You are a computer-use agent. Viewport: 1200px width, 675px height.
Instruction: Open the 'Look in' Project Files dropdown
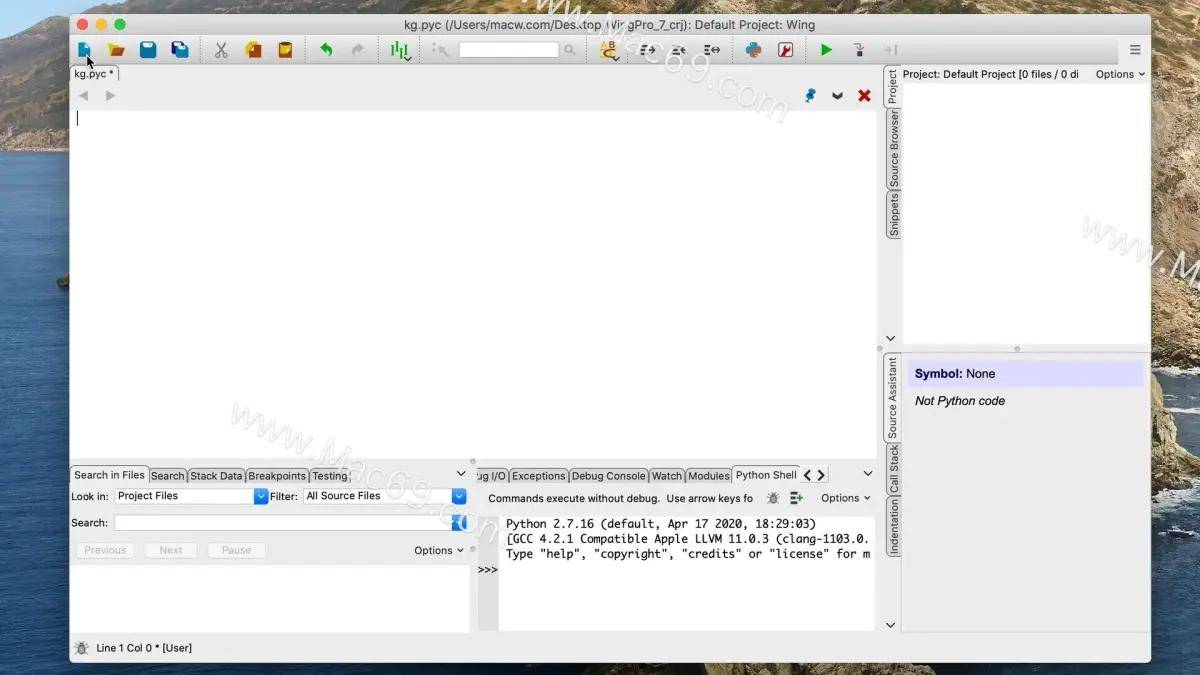click(x=261, y=496)
